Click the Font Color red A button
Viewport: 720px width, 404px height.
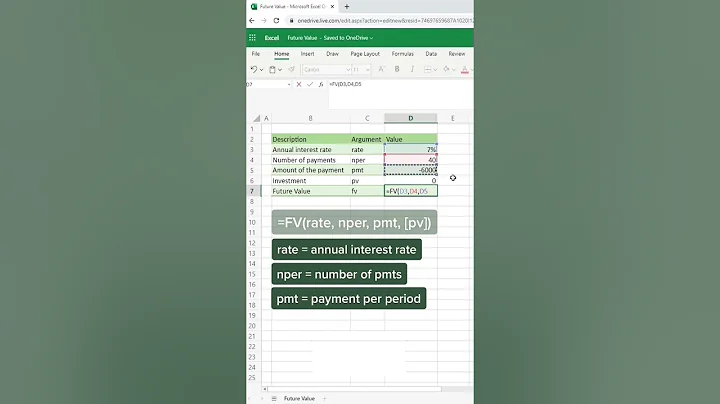point(465,69)
